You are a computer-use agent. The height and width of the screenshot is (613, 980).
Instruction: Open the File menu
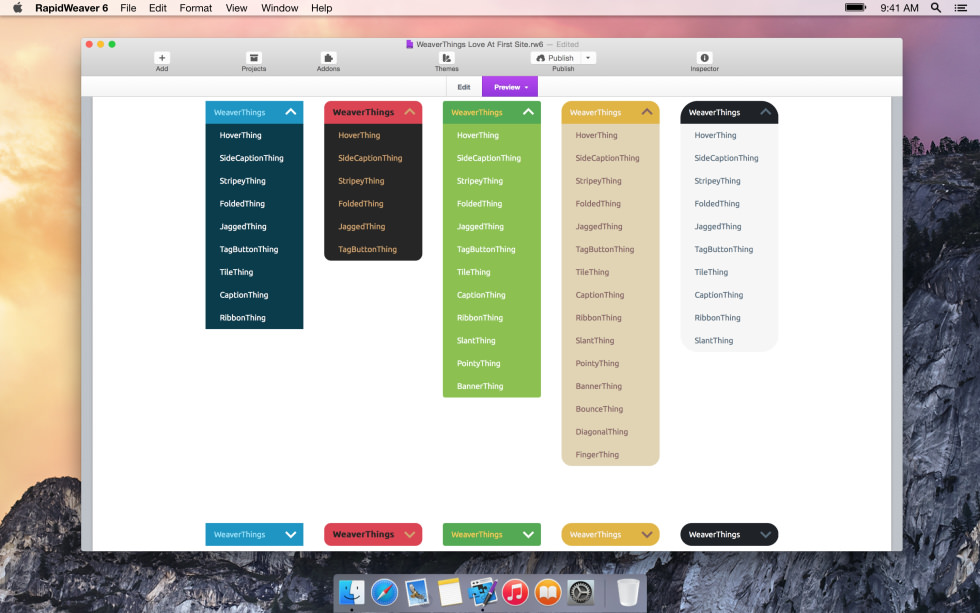point(128,8)
